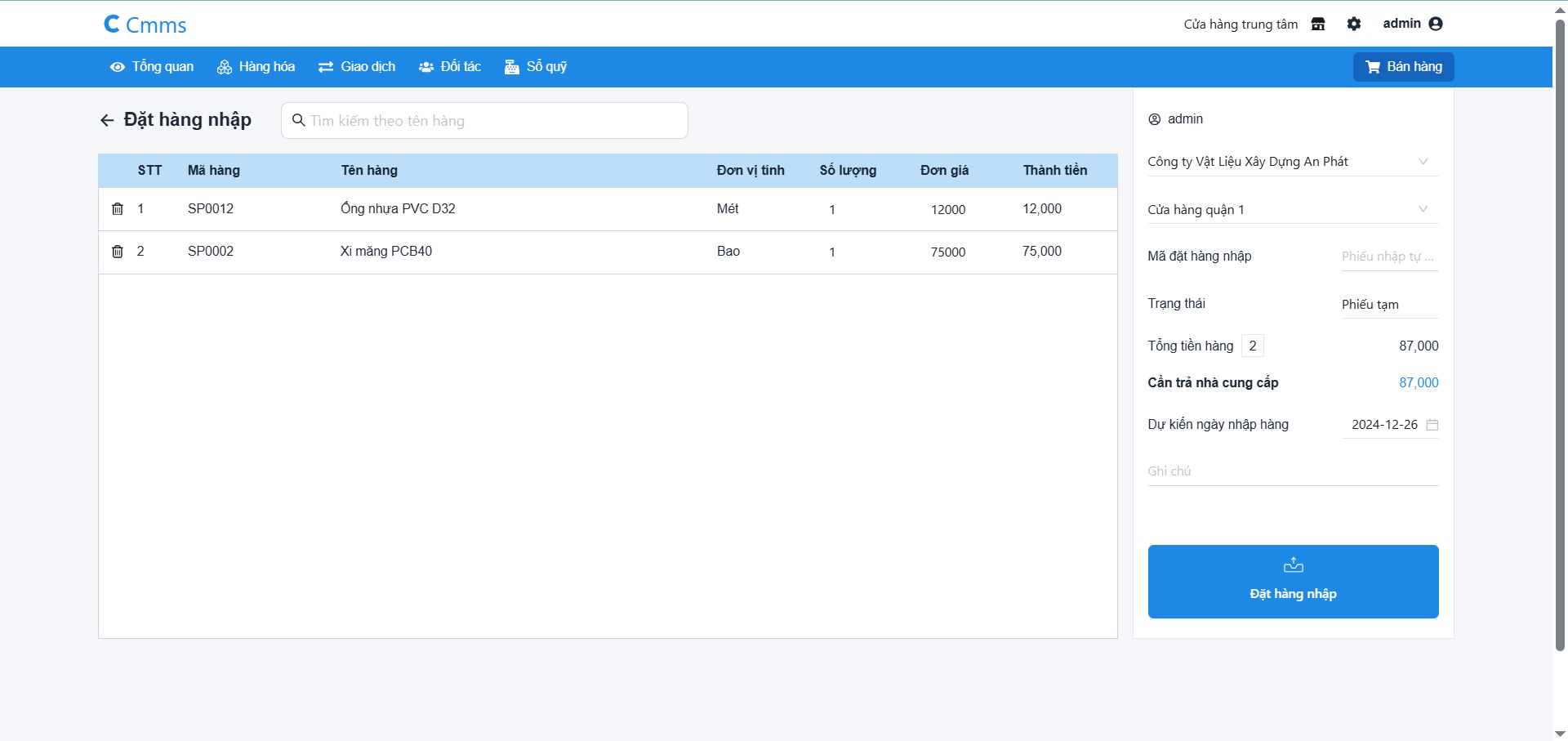Click the Bao unit cell
The image size is (1568, 741).
click(728, 252)
